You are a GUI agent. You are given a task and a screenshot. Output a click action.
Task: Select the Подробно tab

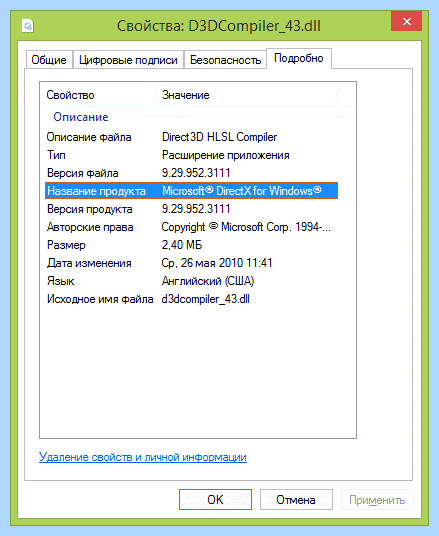[298, 58]
